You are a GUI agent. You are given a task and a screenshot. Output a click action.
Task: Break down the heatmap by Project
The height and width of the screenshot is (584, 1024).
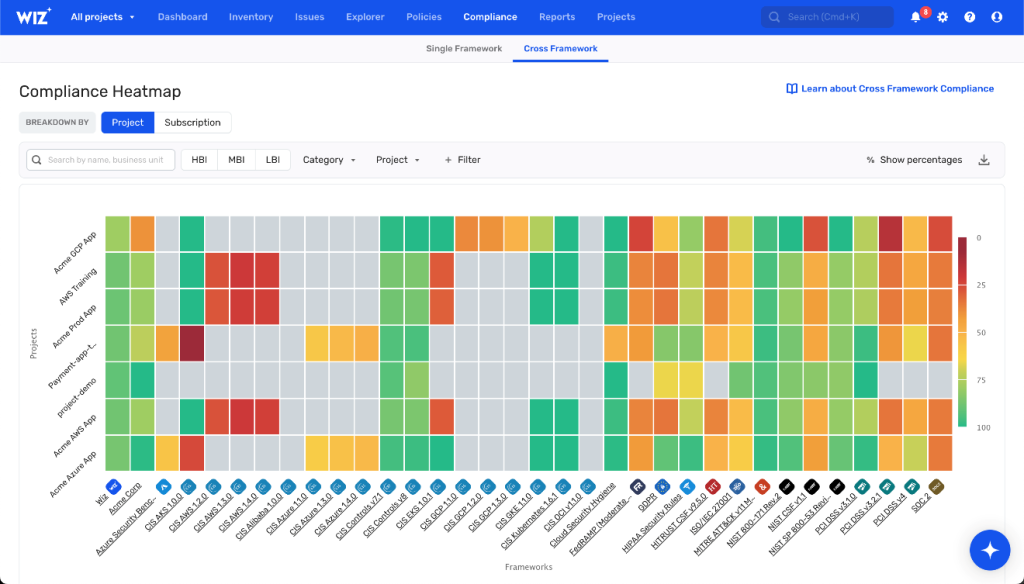pos(127,122)
